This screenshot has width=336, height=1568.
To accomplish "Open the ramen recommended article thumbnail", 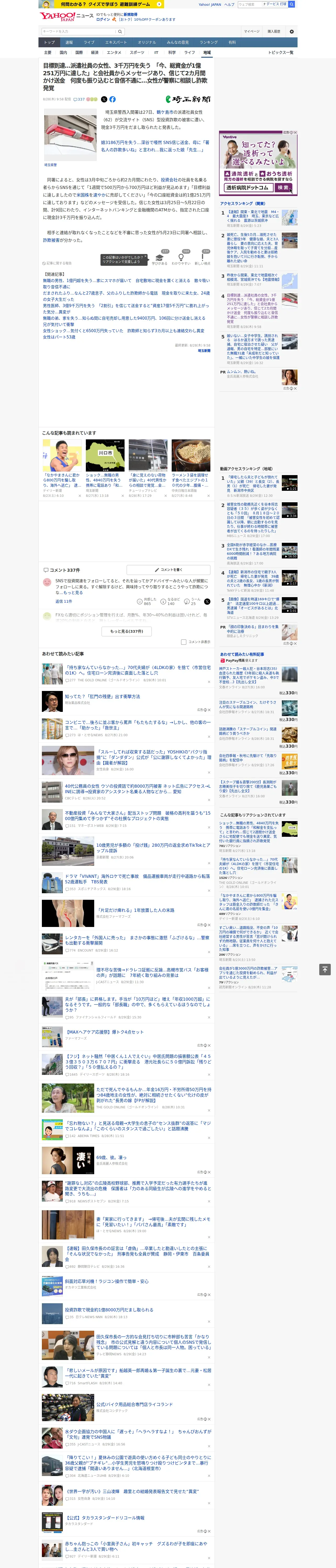I will pyautogui.click(x=191, y=455).
